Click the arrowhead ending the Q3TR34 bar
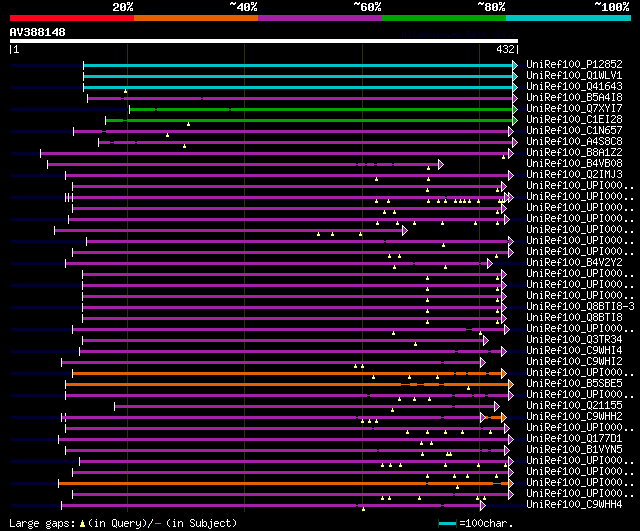640x531 pixels. (x=486, y=340)
